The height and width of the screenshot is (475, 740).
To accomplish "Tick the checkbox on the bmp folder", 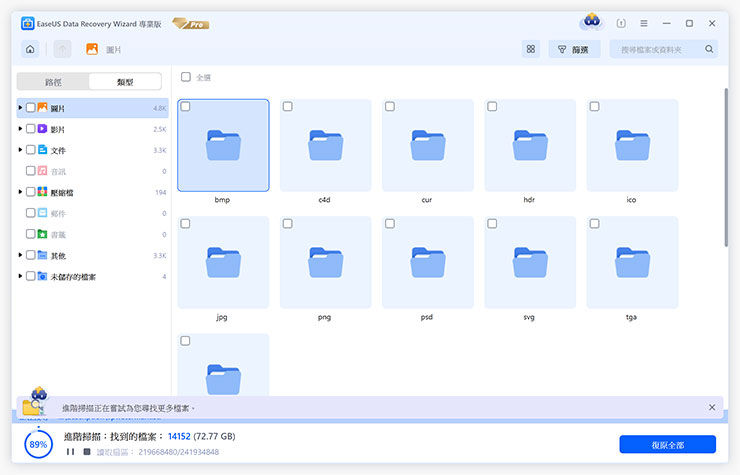I will (x=186, y=107).
